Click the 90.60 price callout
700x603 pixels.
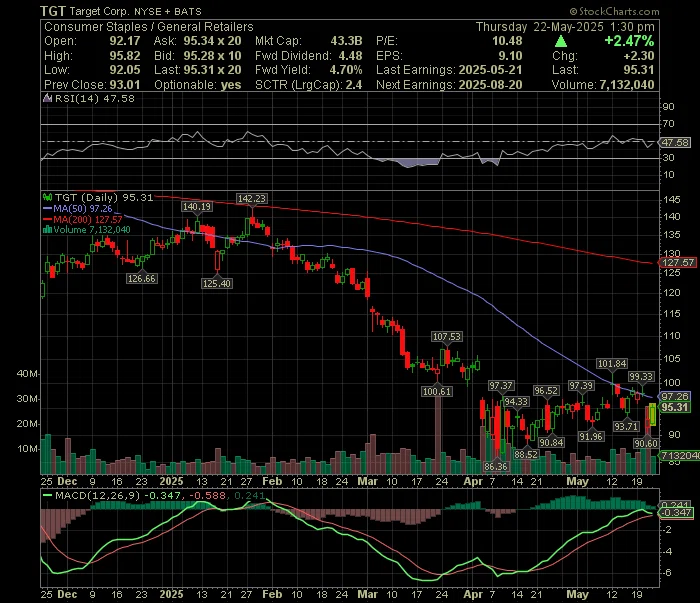point(646,443)
